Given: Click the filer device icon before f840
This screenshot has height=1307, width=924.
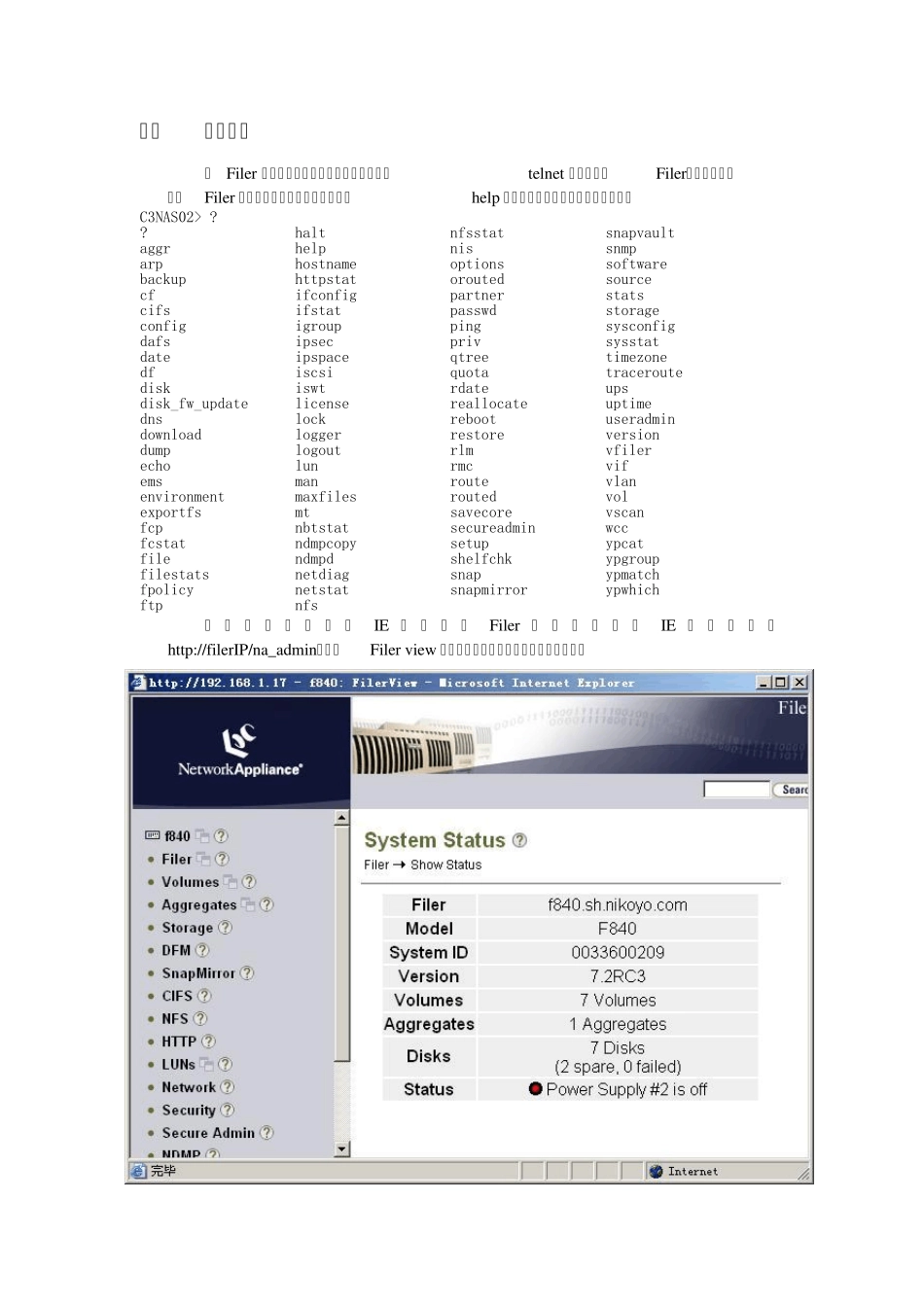Looking at the screenshot, I should click(152, 835).
